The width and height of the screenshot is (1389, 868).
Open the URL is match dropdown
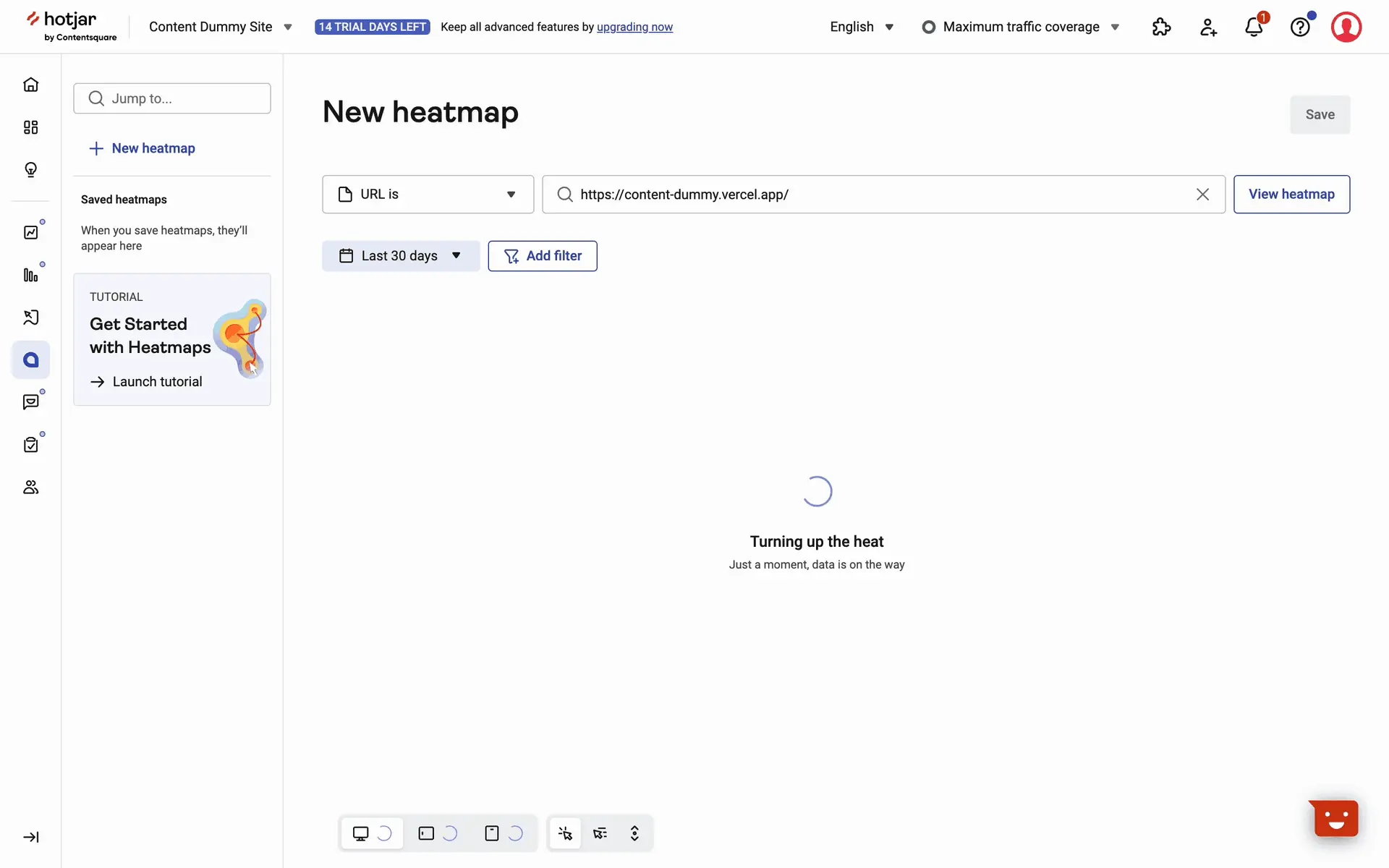[428, 194]
